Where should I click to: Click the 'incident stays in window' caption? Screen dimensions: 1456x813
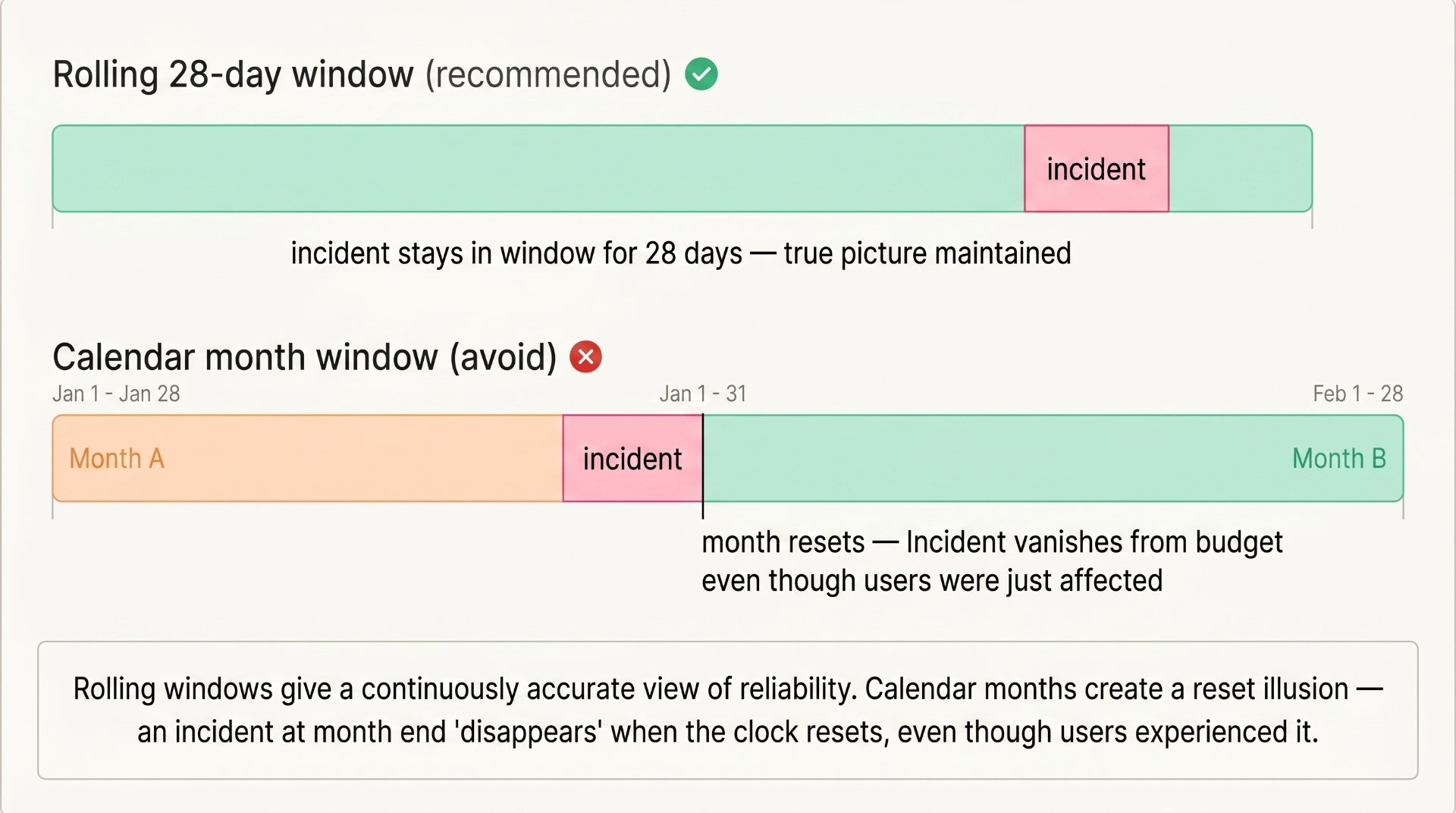681,253
